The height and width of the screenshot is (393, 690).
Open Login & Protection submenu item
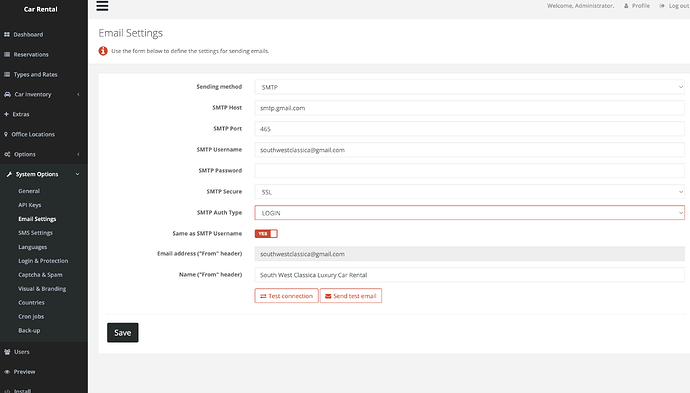(x=43, y=261)
